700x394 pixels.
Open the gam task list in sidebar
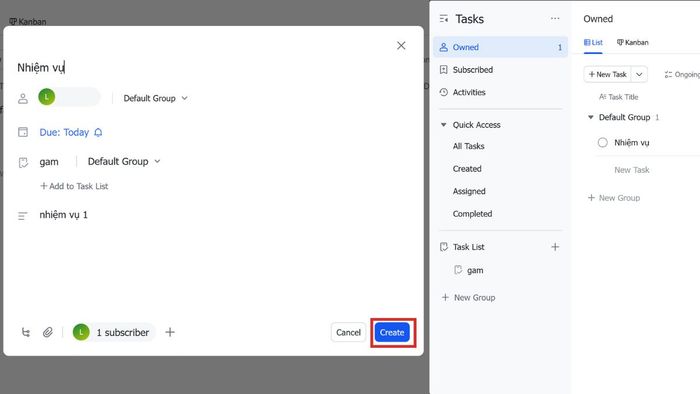coord(475,270)
